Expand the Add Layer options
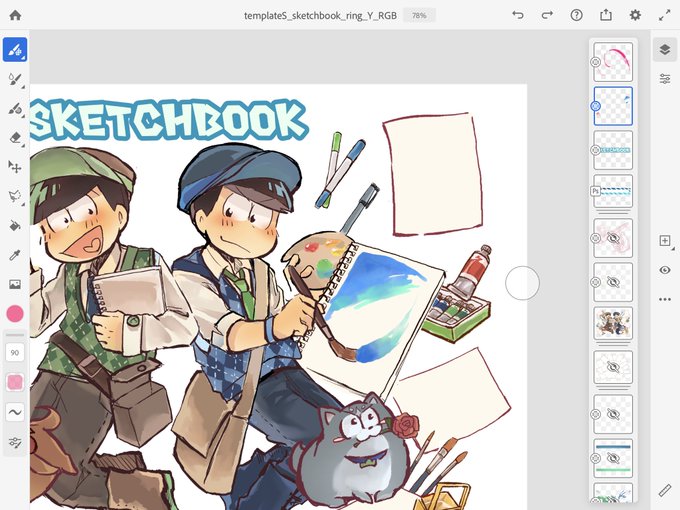The width and height of the screenshot is (680, 510). [x=666, y=241]
